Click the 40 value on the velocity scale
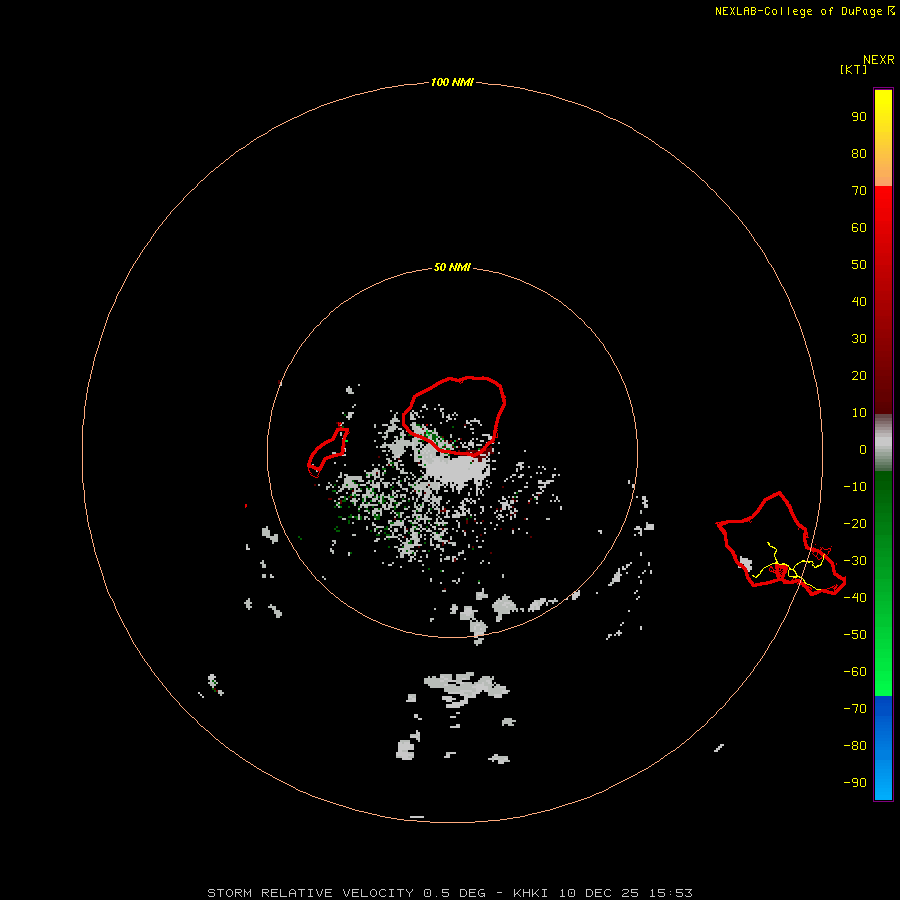Viewport: 900px width, 900px height. [859, 301]
